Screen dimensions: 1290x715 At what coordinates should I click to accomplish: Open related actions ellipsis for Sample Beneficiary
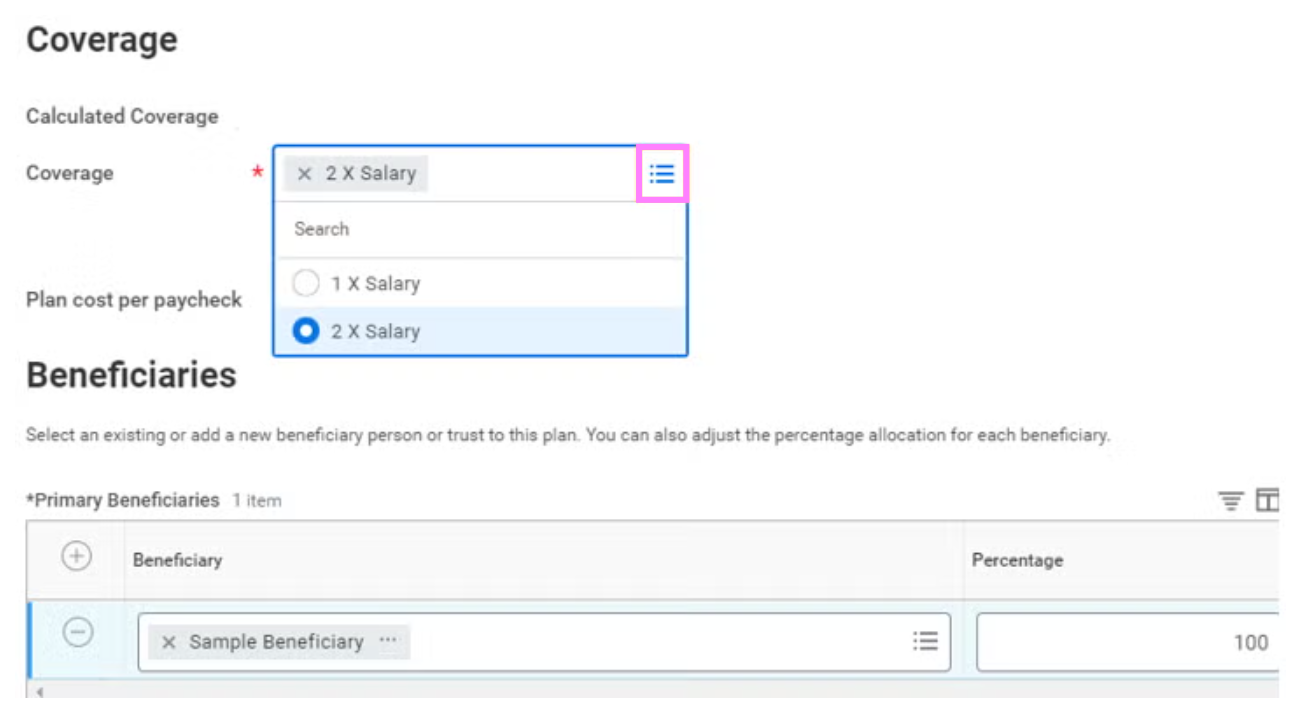(x=388, y=641)
